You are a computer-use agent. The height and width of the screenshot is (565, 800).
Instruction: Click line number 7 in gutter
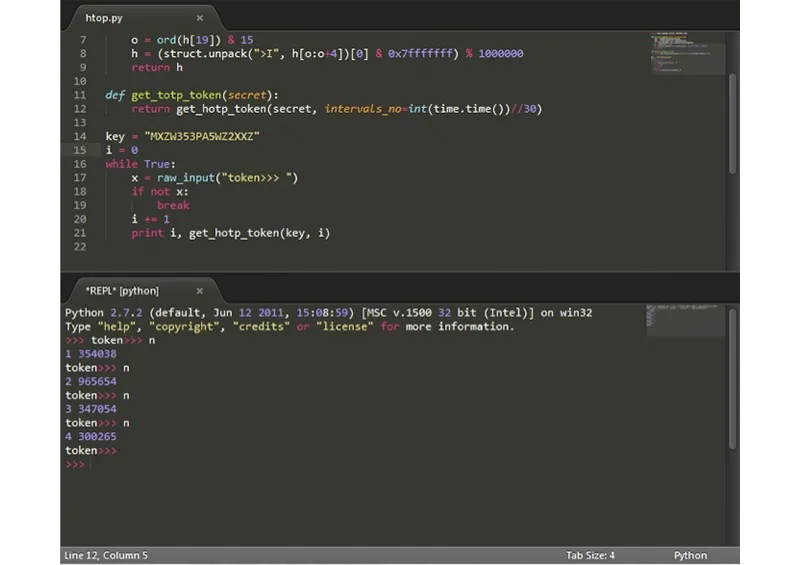coord(83,40)
